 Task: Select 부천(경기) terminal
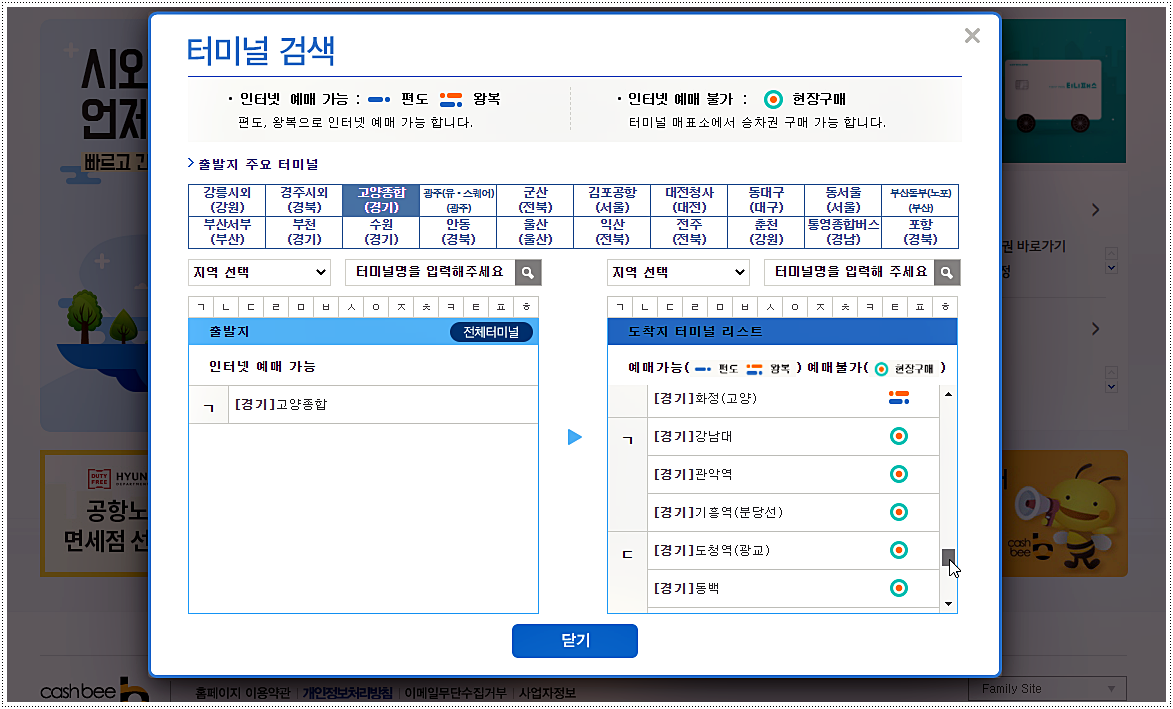pos(304,233)
